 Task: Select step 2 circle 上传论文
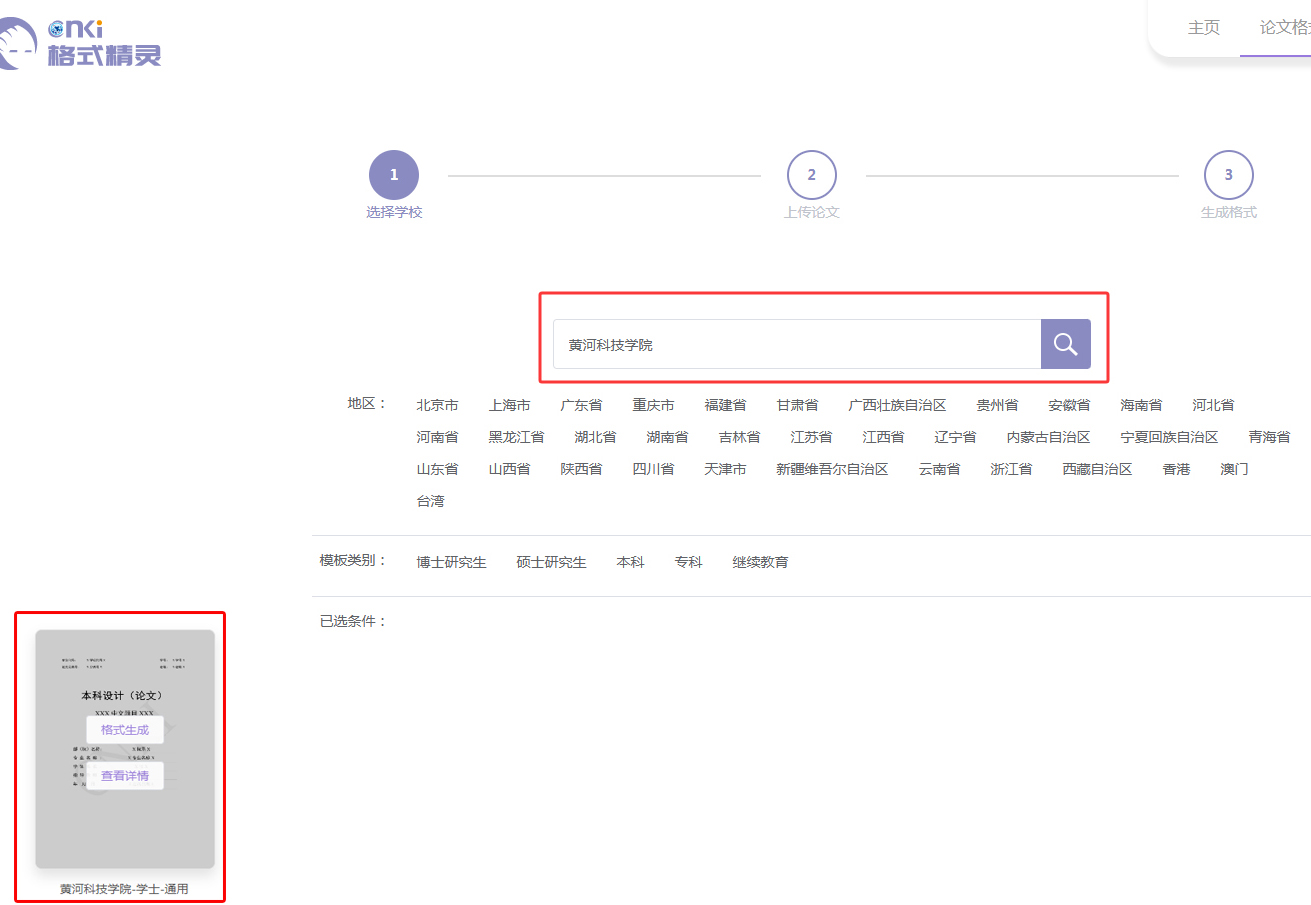[x=811, y=175]
